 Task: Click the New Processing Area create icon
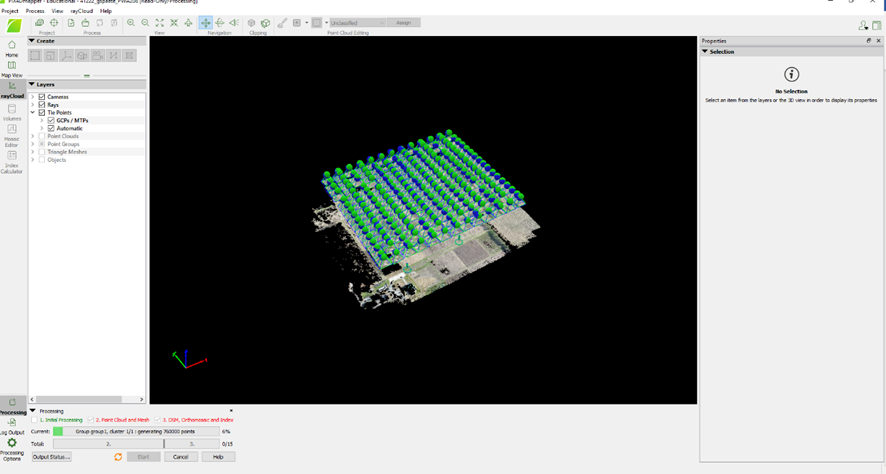coord(35,55)
